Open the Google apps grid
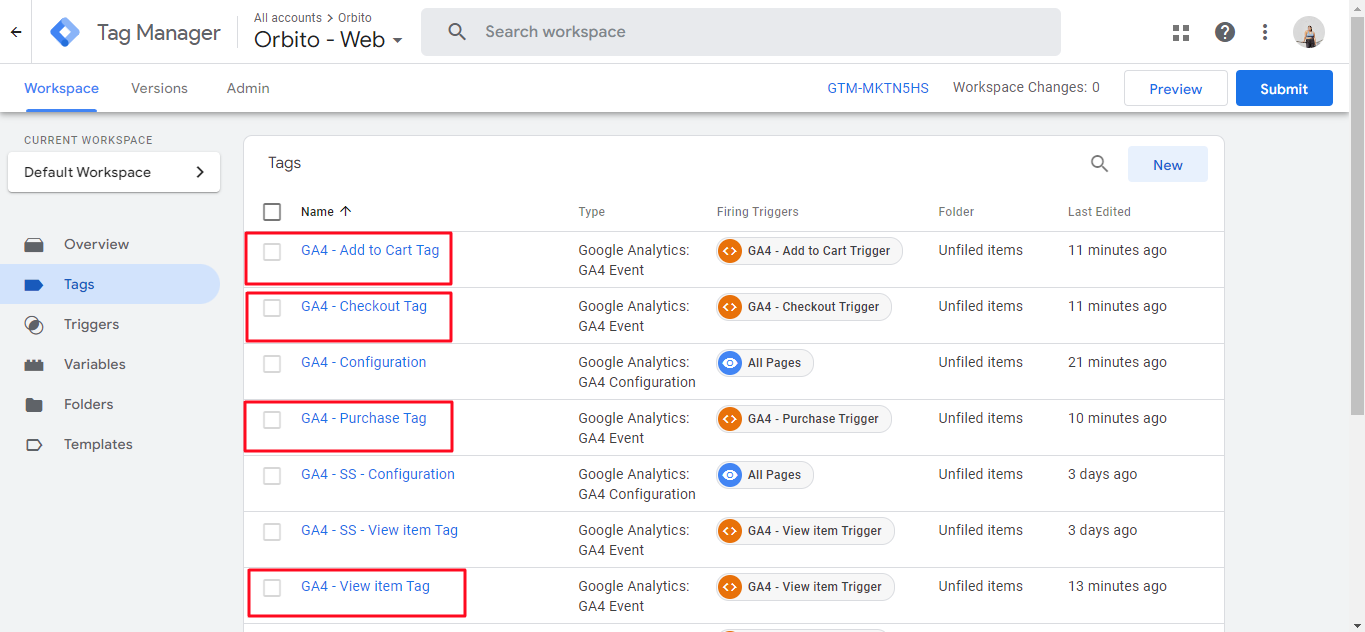 (x=1181, y=32)
